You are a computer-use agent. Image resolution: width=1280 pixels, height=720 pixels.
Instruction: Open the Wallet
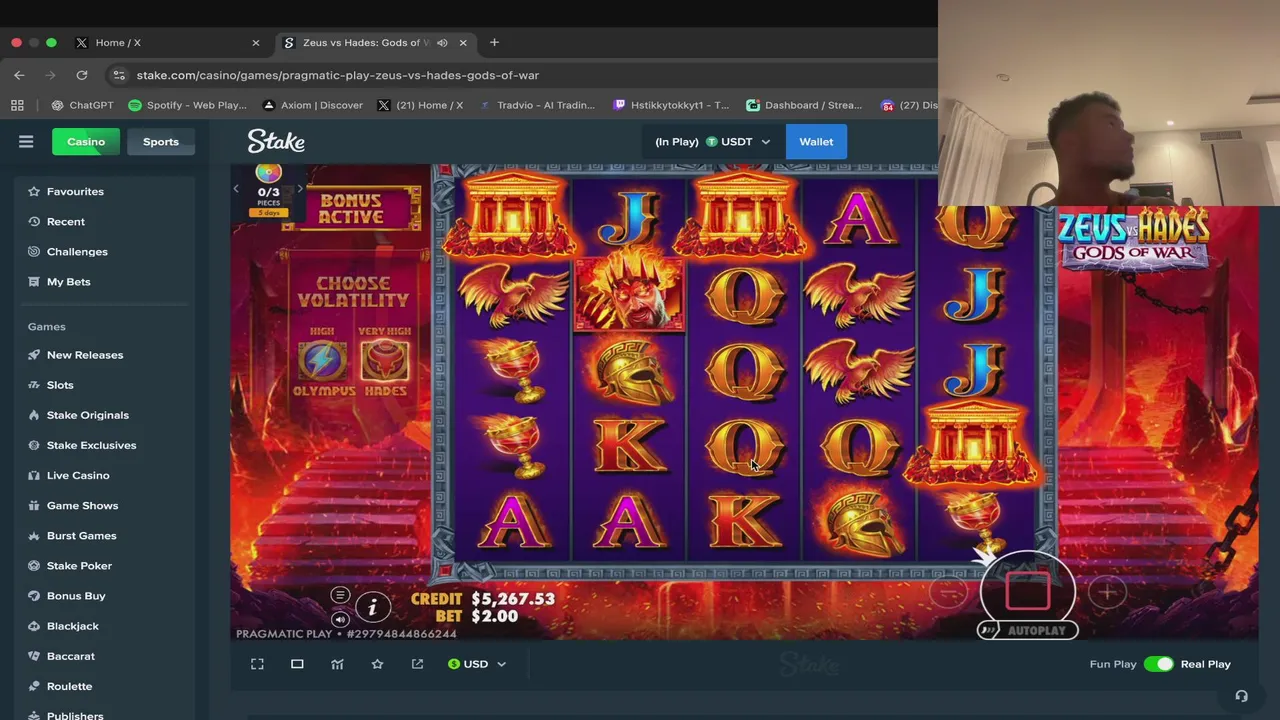[816, 142]
